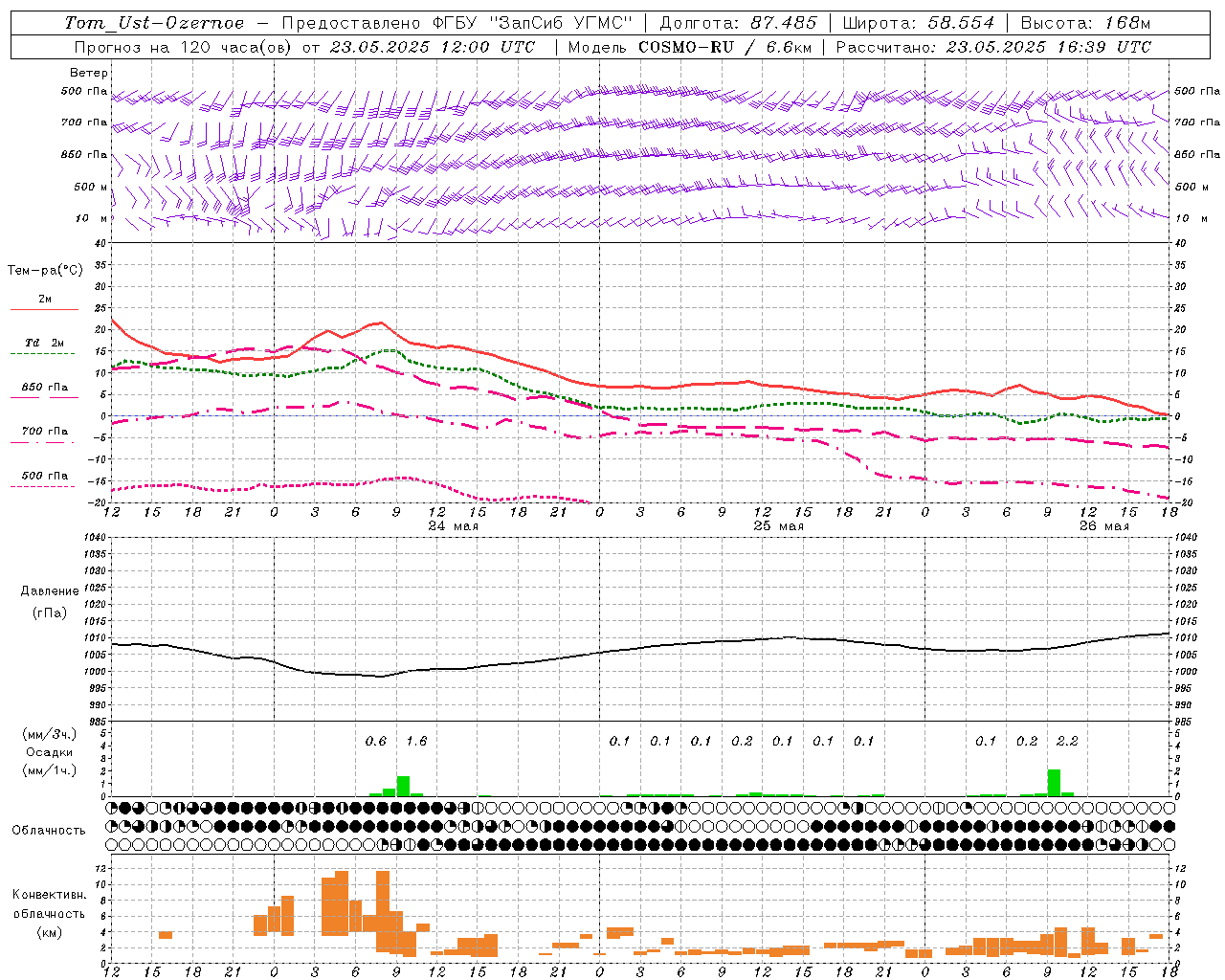
Task: Click the 'Тем-ра(°C)' temperature panel label
Action: point(45,271)
